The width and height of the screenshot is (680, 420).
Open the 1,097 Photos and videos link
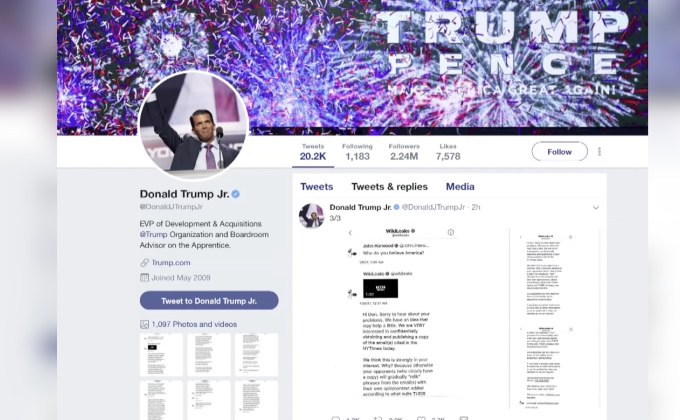(194, 324)
